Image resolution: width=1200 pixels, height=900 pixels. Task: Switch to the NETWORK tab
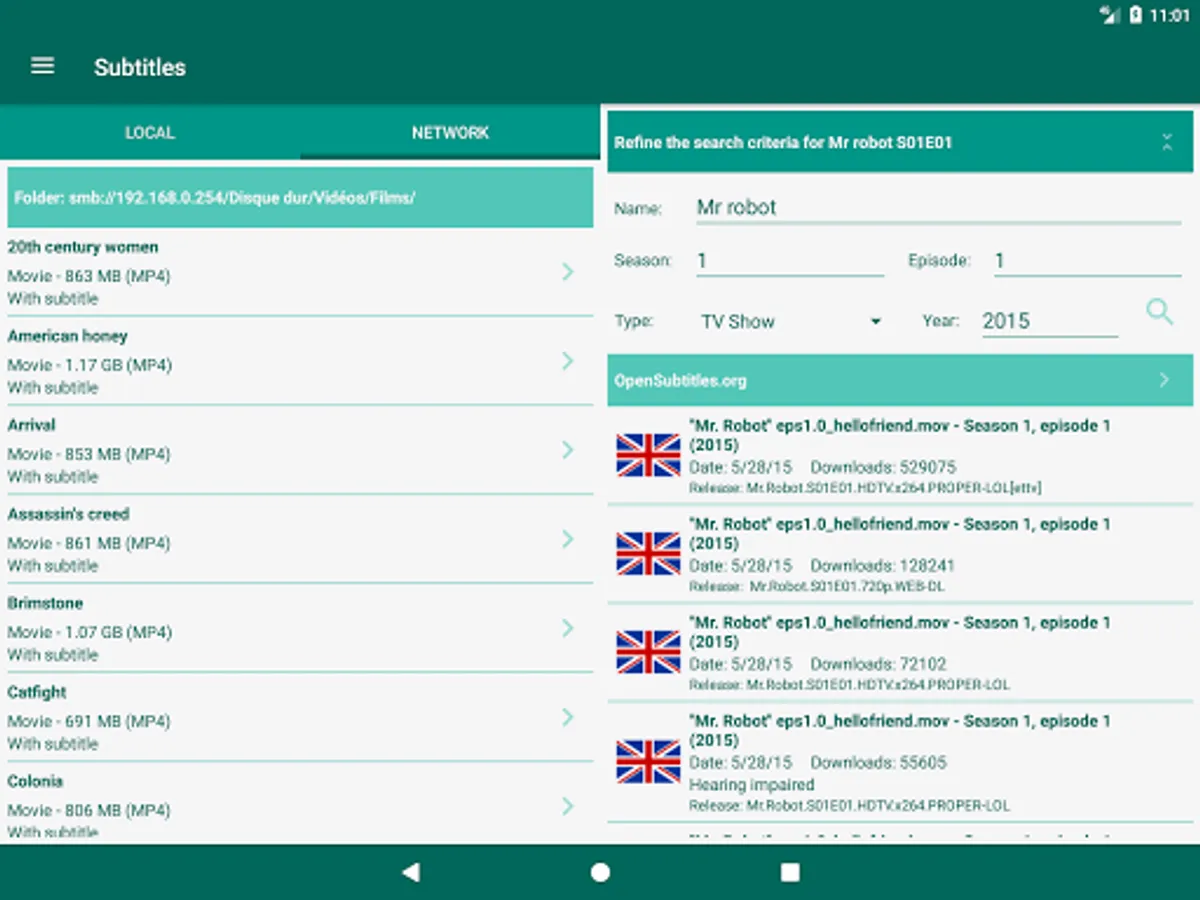point(450,132)
